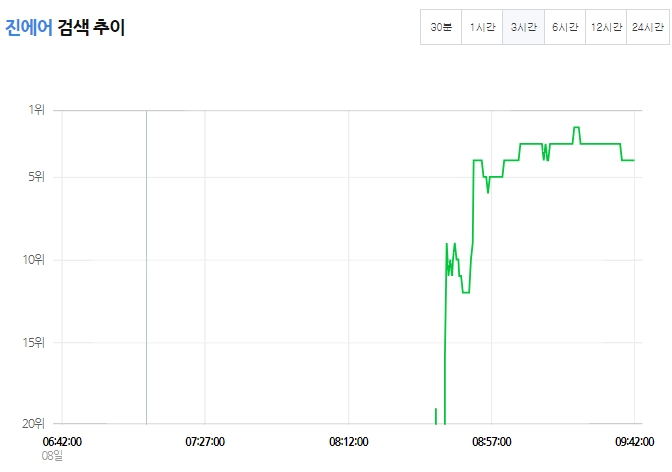The image size is (672, 472).
Task: Select the 10위 rank label
Action: point(33,260)
